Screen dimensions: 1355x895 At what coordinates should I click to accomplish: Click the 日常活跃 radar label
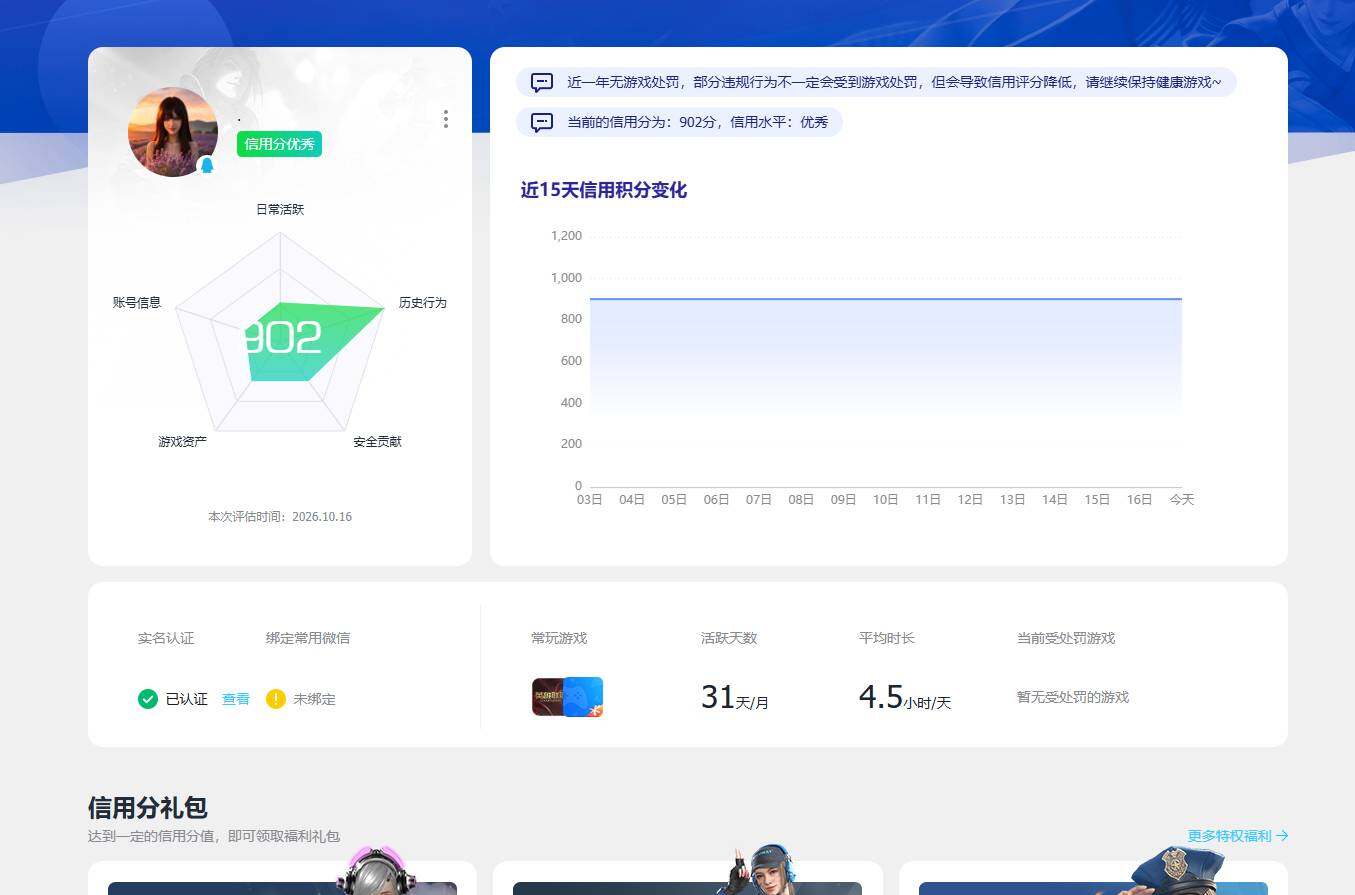pos(280,209)
